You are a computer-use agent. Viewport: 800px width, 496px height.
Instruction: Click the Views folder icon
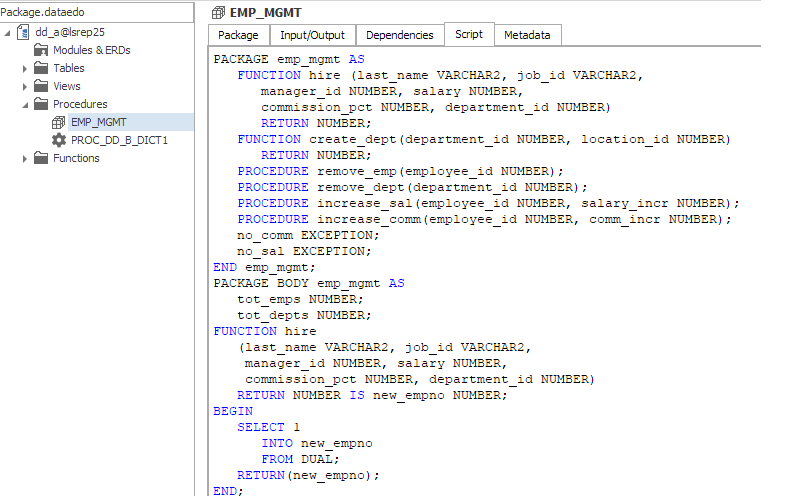click(x=42, y=86)
